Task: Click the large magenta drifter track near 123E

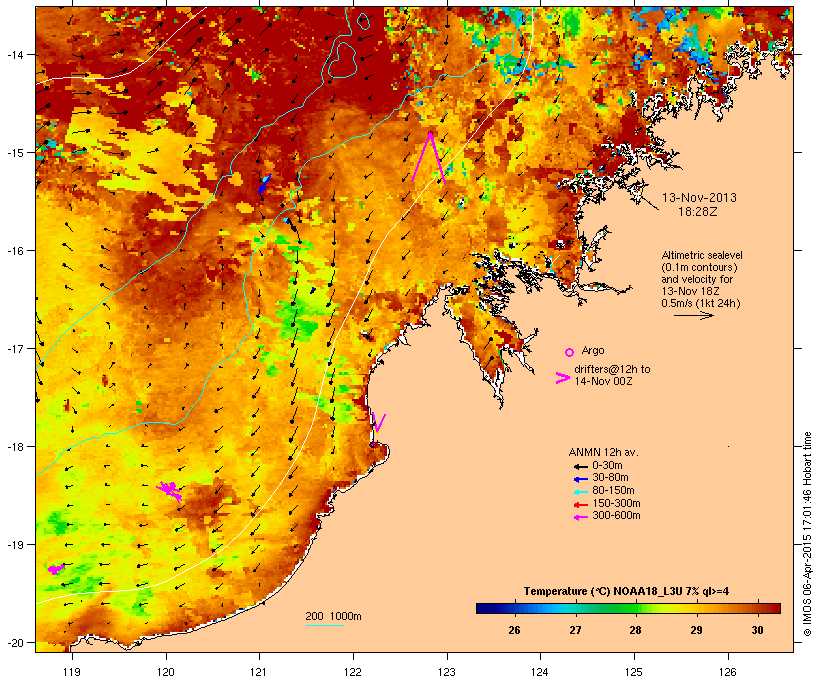Action: (x=428, y=158)
